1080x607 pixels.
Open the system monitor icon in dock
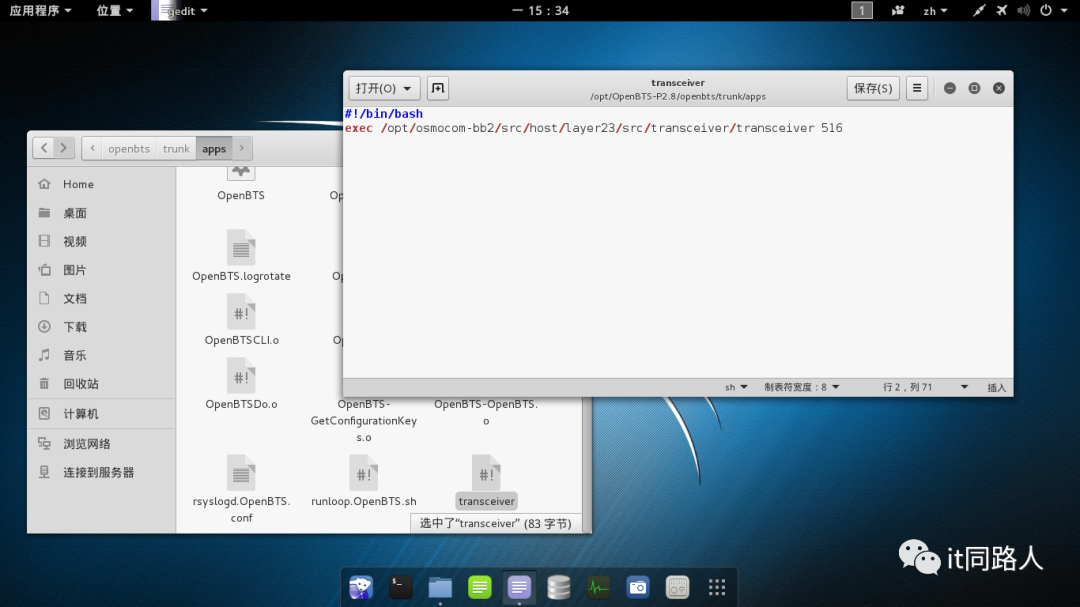coord(598,587)
